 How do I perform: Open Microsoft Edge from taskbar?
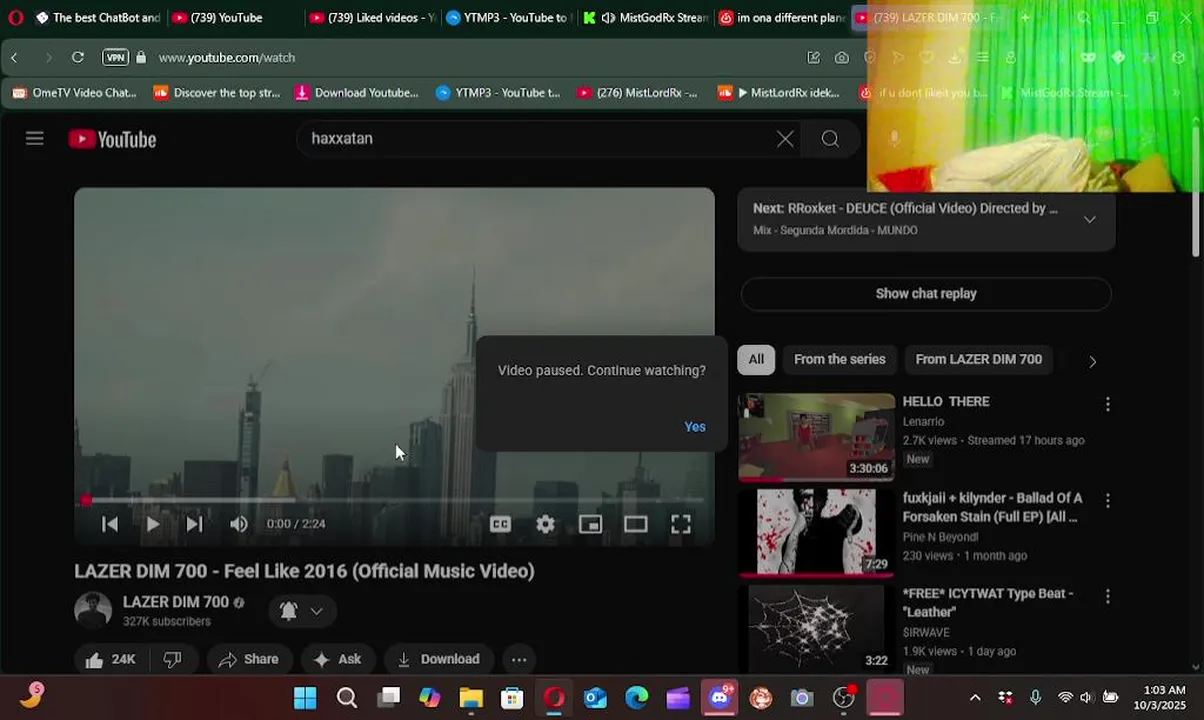(637, 698)
